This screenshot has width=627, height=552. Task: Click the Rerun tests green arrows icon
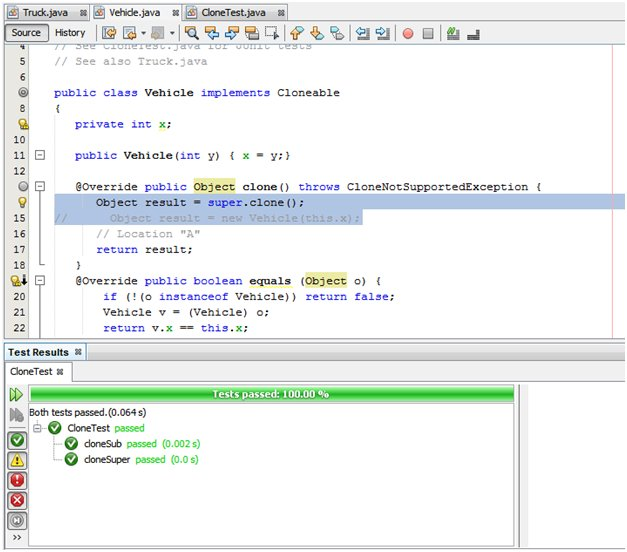pos(17,395)
